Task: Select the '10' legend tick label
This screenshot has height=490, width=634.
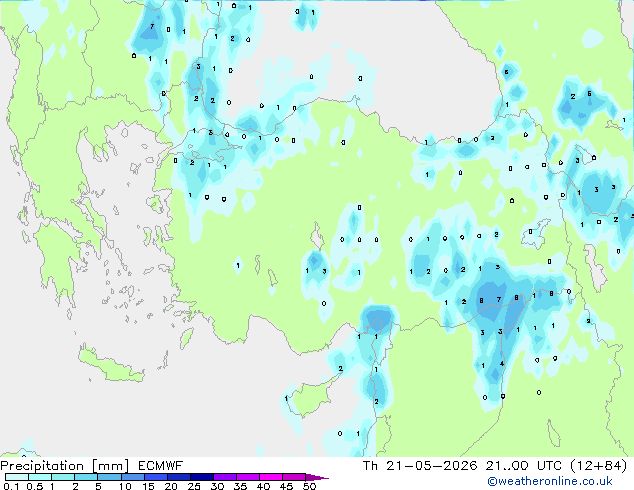Action: point(125,486)
